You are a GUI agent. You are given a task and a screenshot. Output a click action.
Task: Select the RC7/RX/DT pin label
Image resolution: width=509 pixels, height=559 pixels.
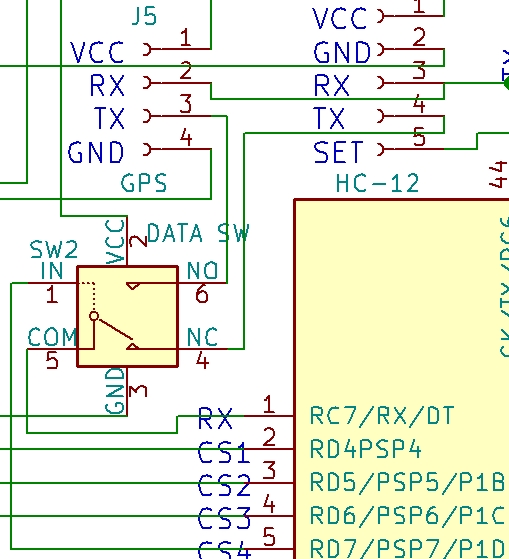[x=382, y=416]
